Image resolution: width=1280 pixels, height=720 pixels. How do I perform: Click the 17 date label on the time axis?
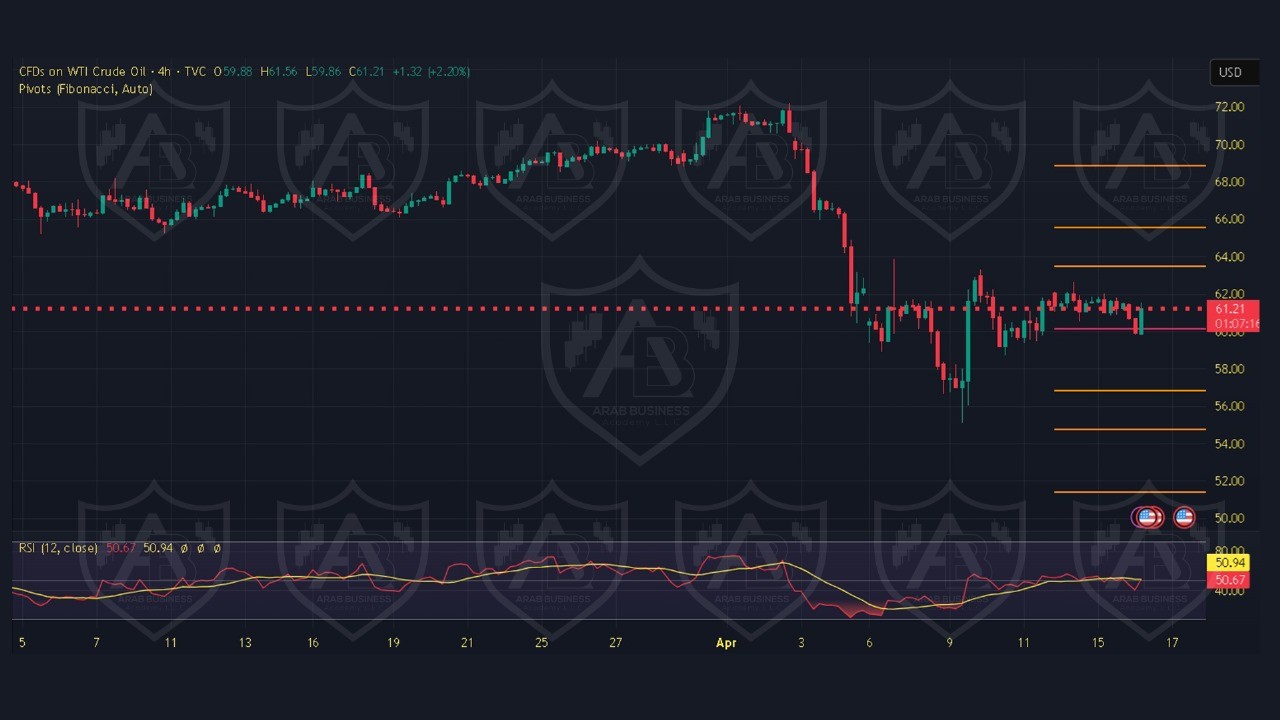pos(1172,643)
